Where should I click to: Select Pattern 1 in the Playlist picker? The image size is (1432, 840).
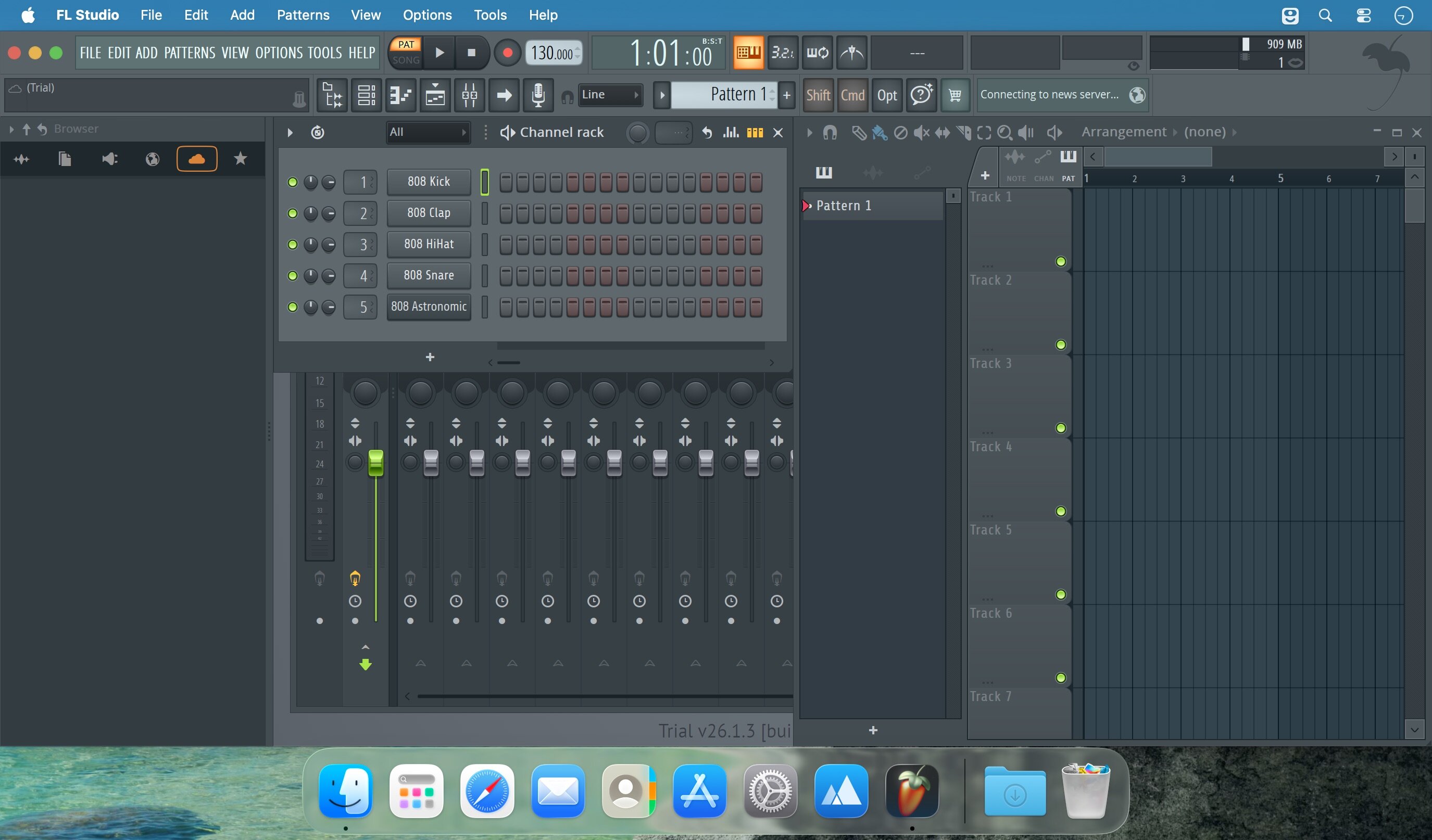point(872,206)
